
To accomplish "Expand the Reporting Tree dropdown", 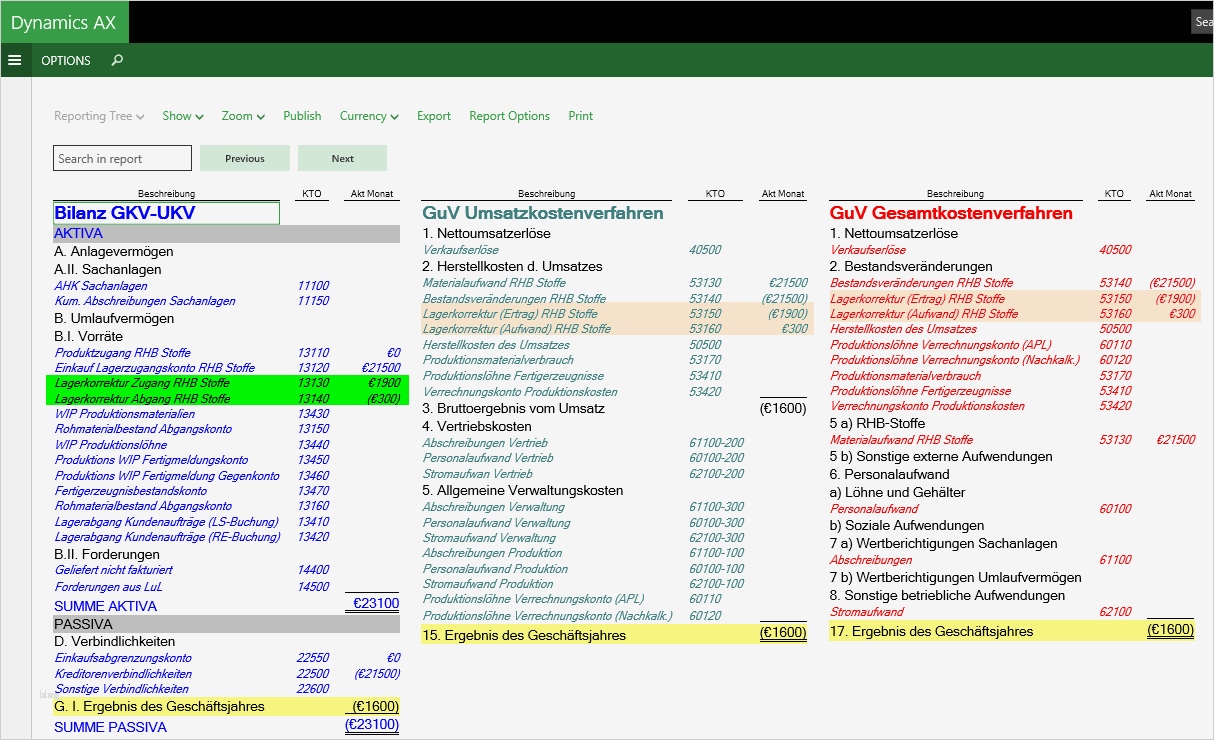I will coord(99,116).
